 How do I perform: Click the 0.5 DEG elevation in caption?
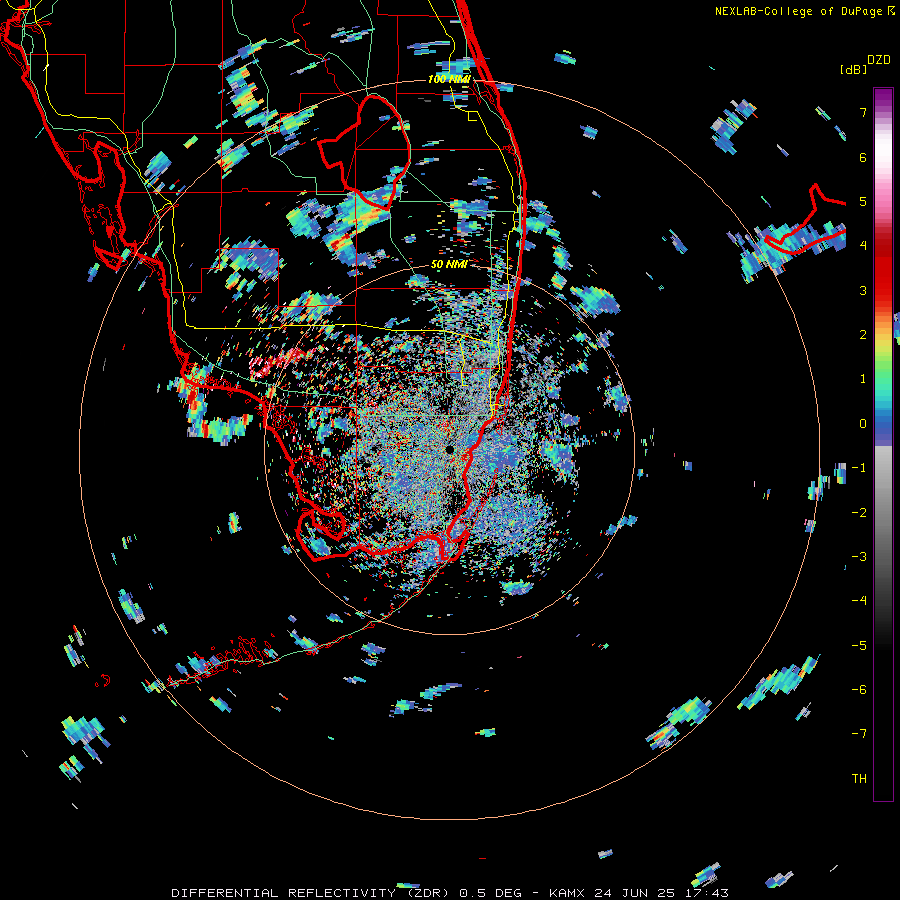(490, 893)
